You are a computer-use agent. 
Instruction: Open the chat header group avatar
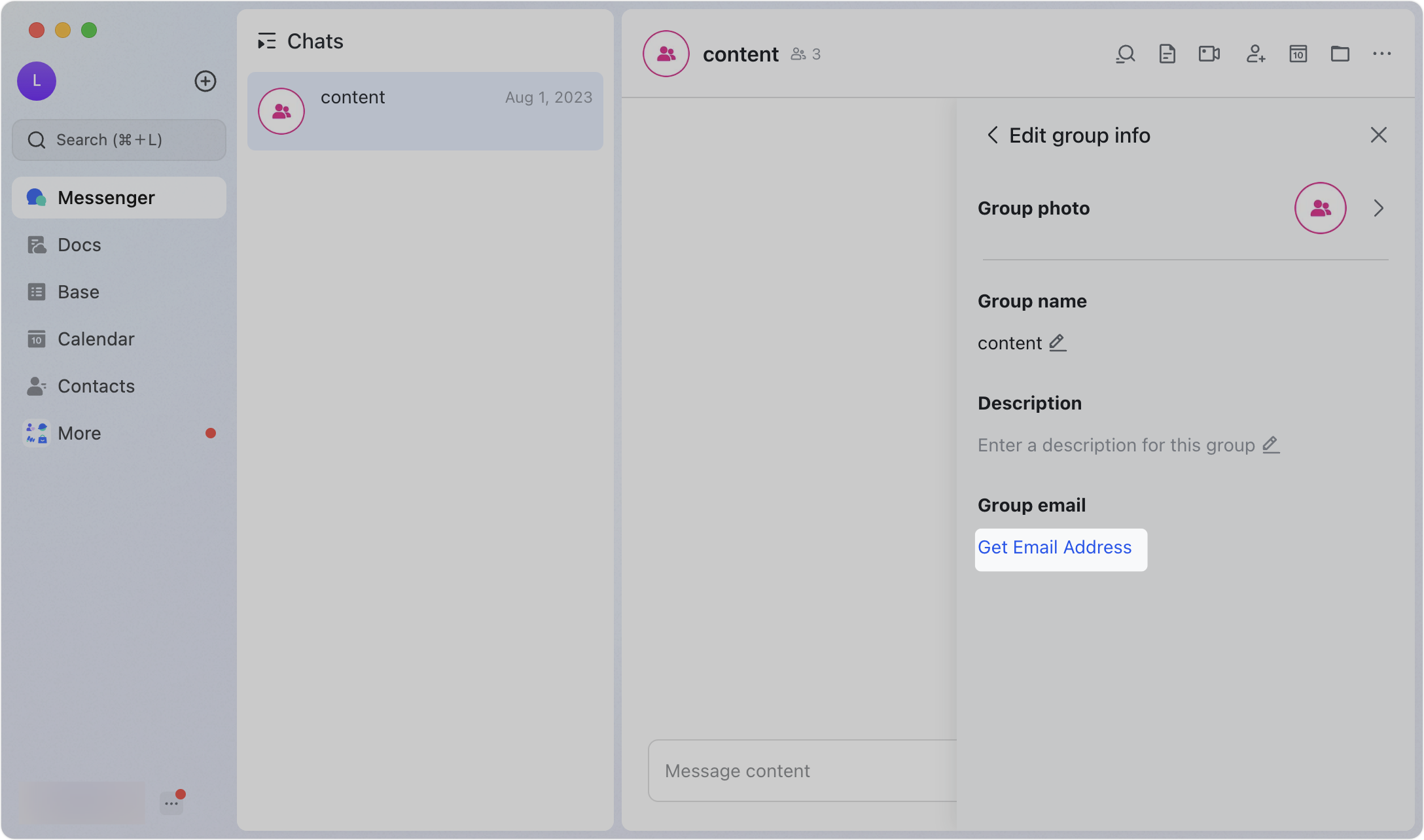[666, 54]
